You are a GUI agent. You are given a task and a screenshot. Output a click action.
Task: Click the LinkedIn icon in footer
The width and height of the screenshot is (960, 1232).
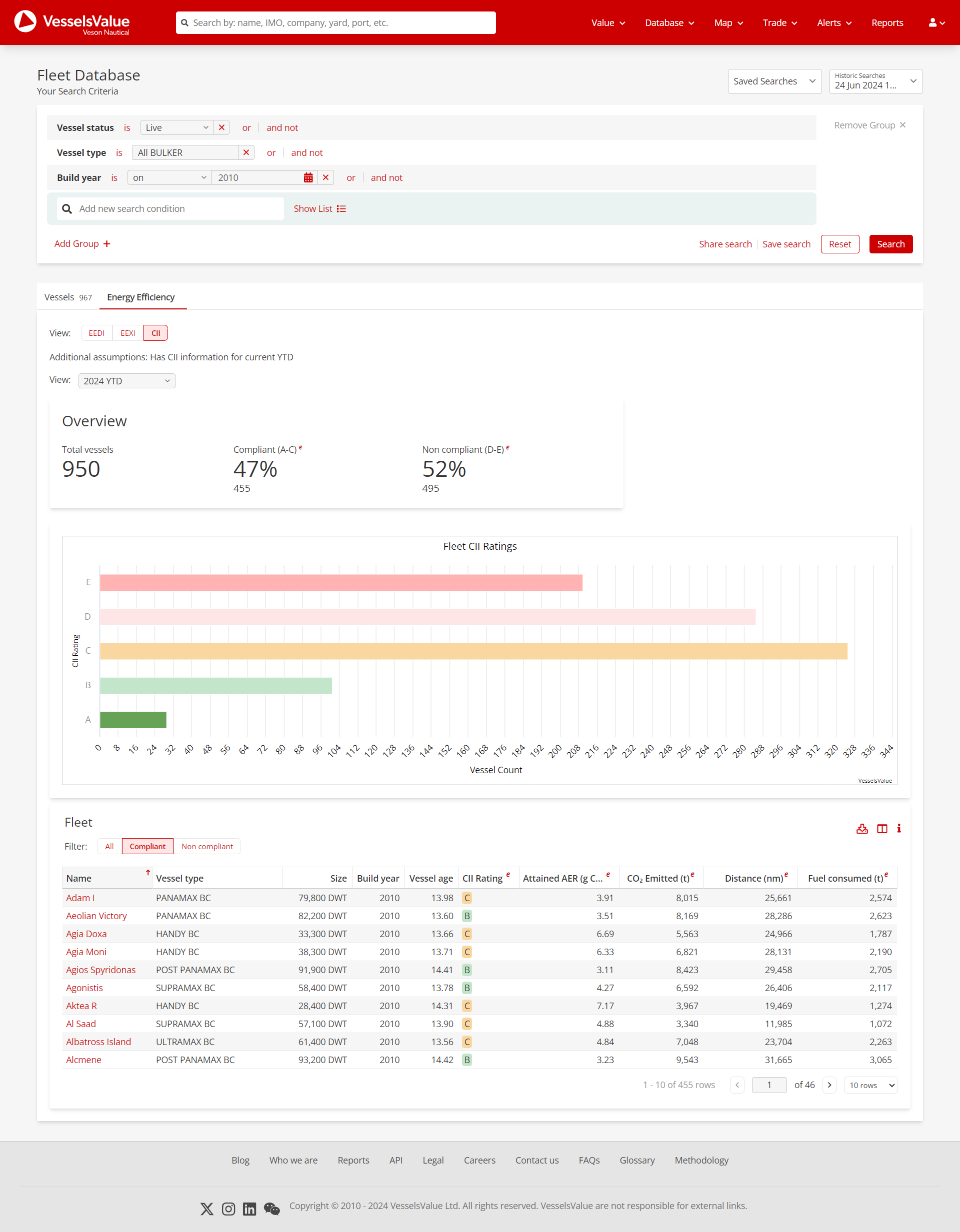click(249, 1209)
